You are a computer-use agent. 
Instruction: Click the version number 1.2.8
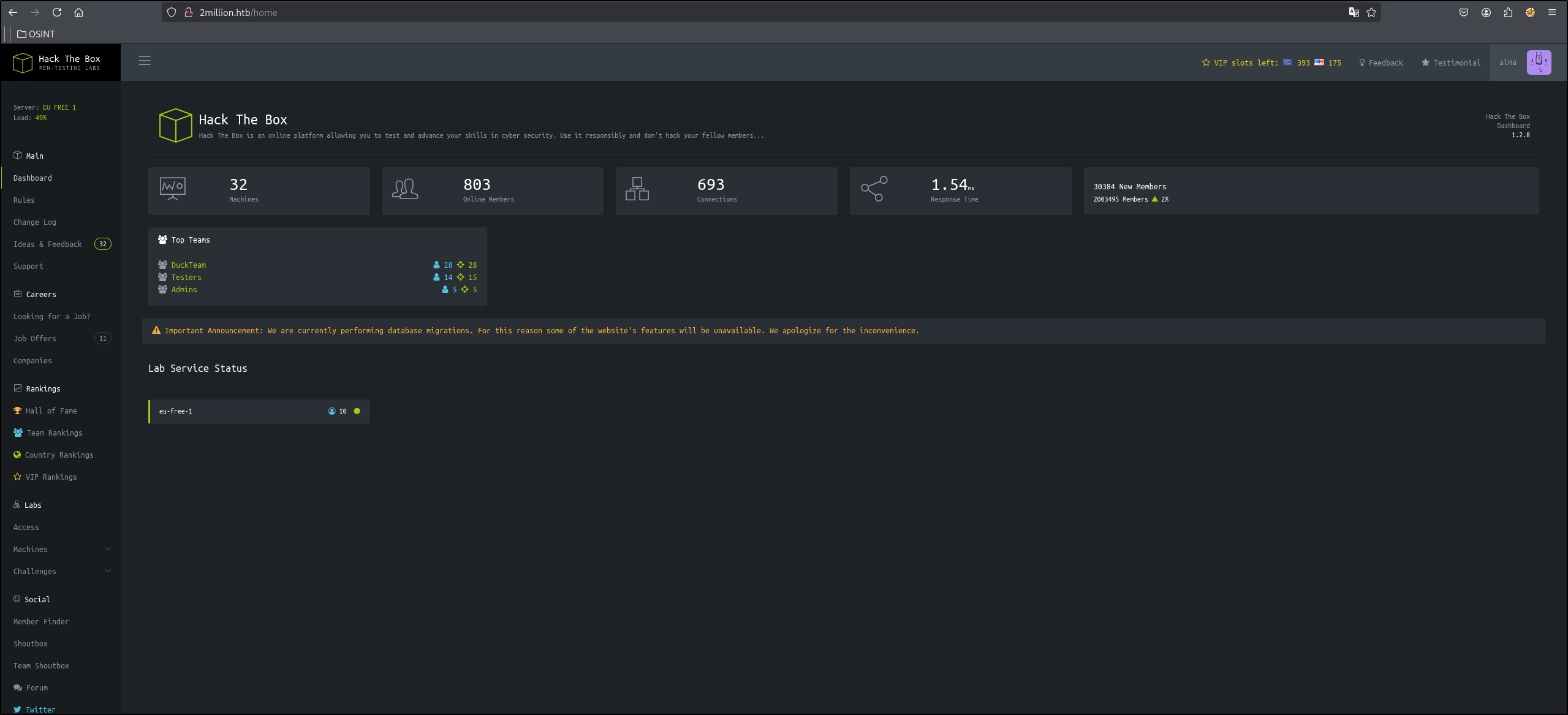pyautogui.click(x=1520, y=135)
